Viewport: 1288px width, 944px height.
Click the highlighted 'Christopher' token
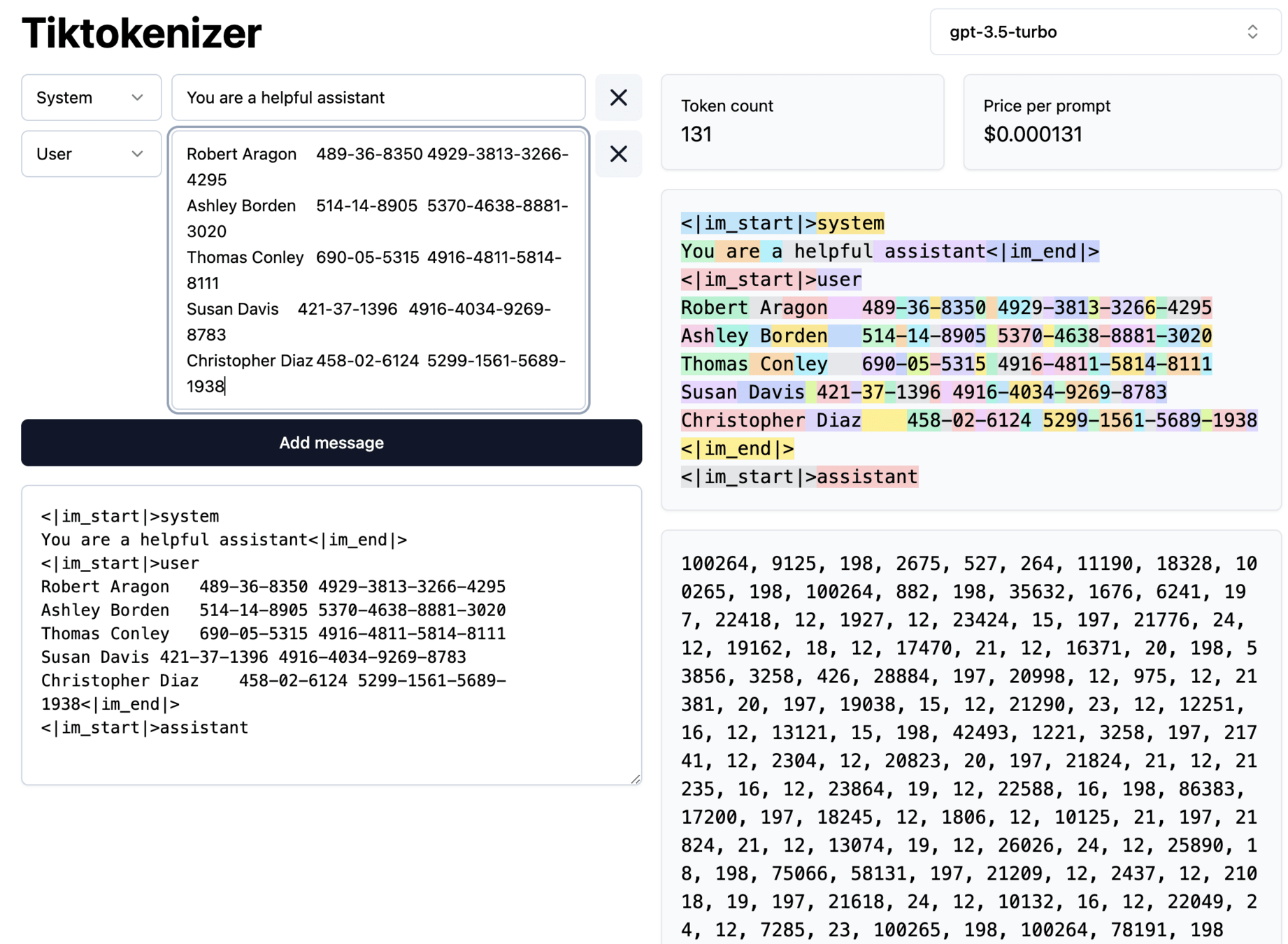point(743,420)
